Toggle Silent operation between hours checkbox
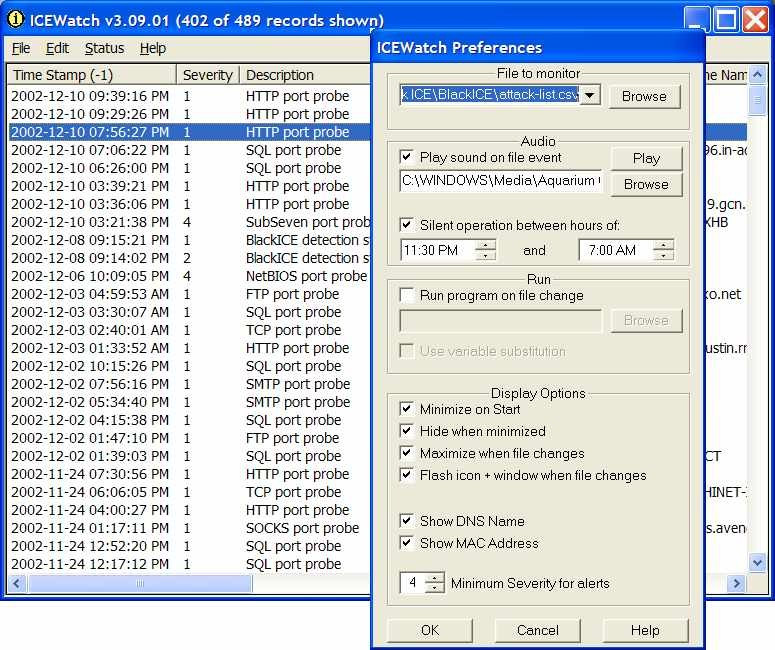The width and height of the screenshot is (775, 650). coord(406,225)
